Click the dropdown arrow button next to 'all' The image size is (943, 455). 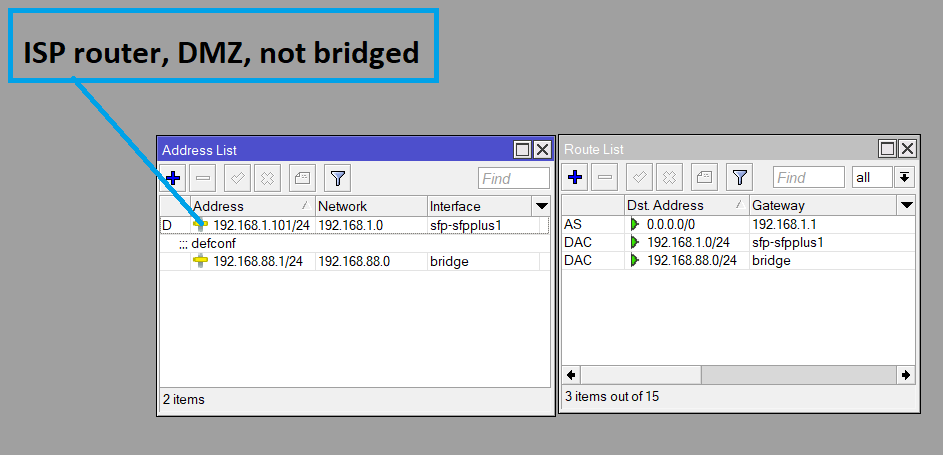(904, 177)
